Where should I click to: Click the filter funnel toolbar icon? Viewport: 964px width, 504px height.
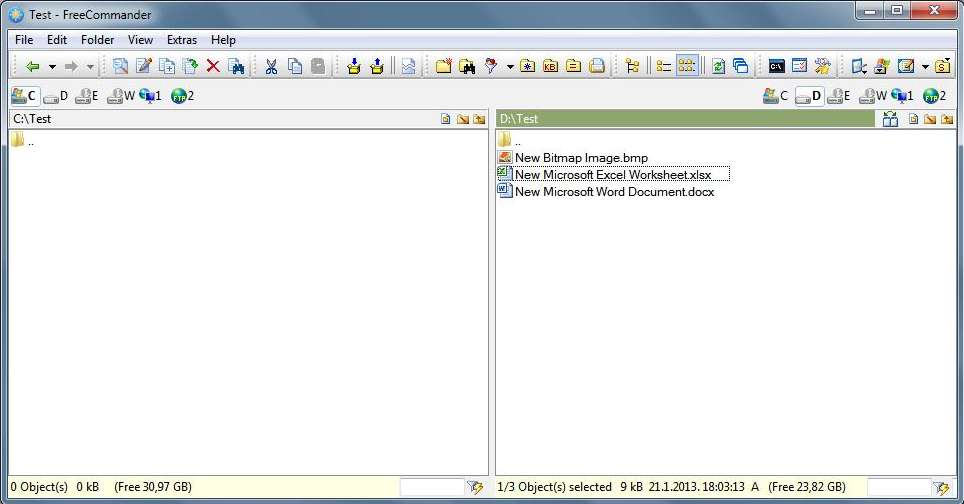pos(491,66)
